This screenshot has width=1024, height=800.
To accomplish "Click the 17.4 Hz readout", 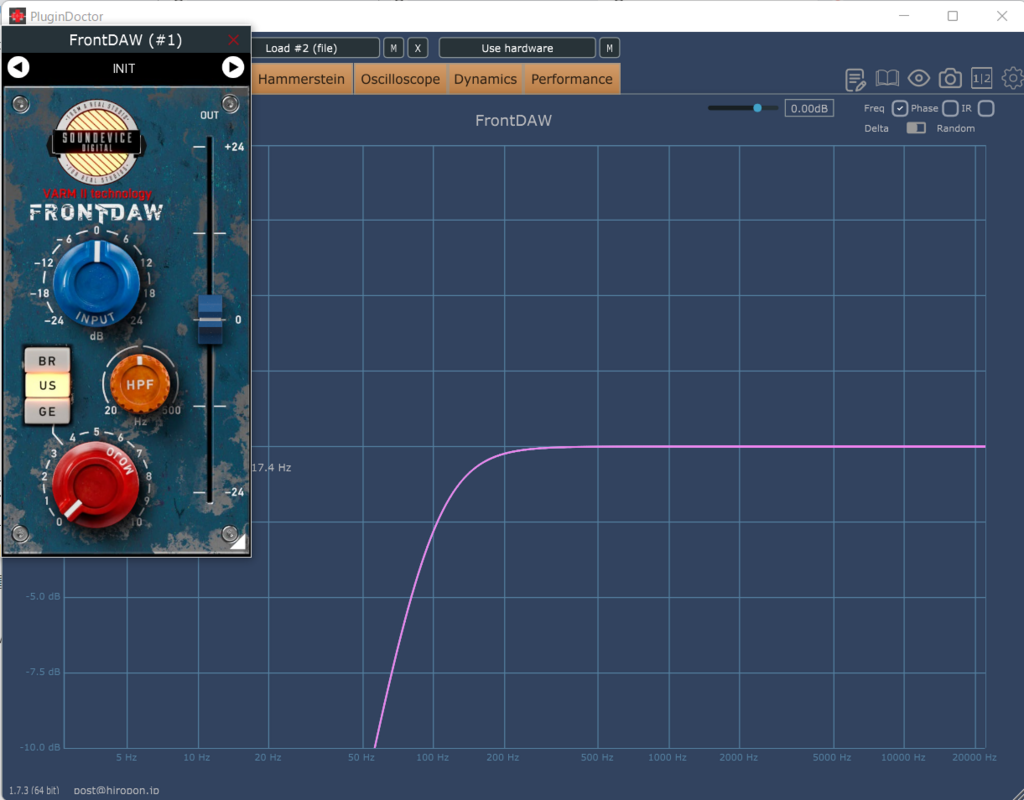I will point(272,468).
